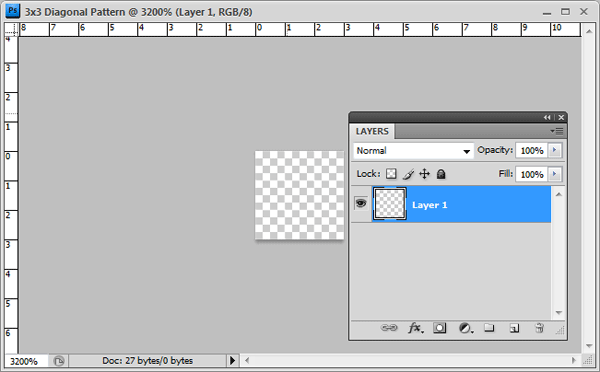Create new fill or adjustment layer
600x372 pixels.
click(466, 328)
